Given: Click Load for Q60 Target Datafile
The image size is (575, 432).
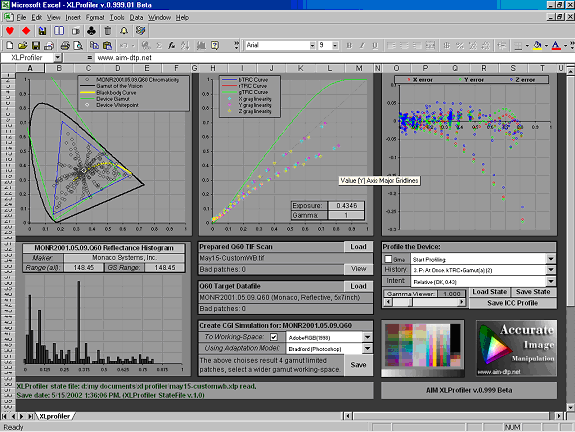Looking at the screenshot, I should (x=358, y=286).
